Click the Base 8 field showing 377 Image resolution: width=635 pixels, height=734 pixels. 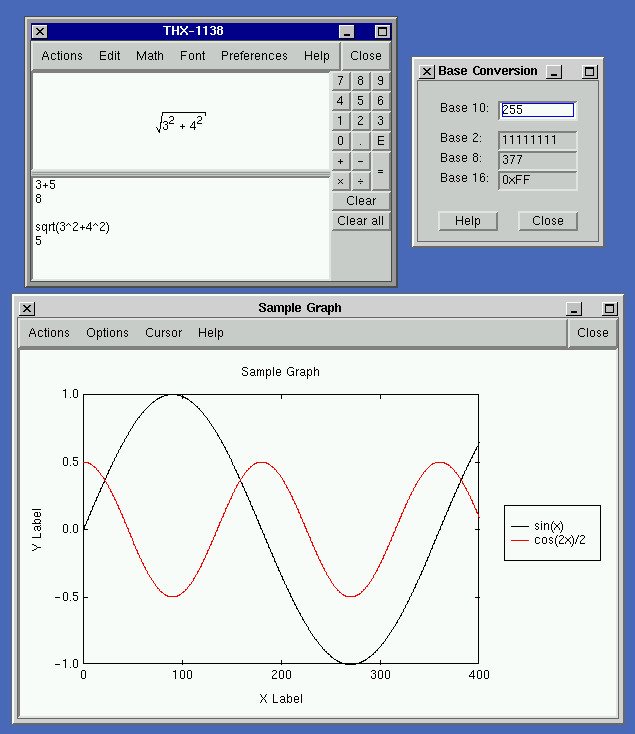point(537,160)
